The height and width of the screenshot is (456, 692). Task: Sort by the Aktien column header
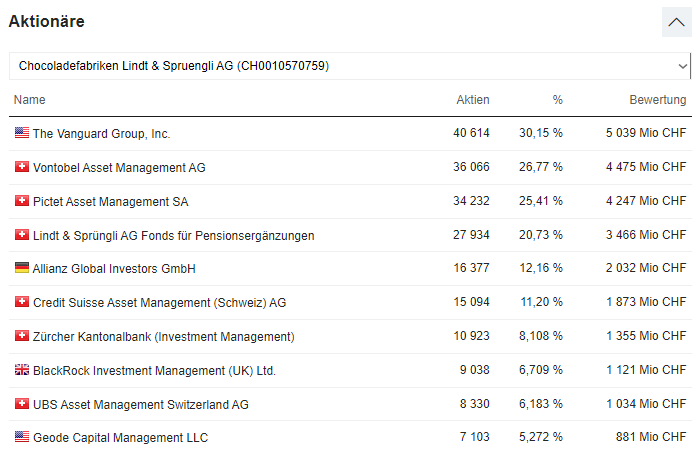tap(472, 100)
